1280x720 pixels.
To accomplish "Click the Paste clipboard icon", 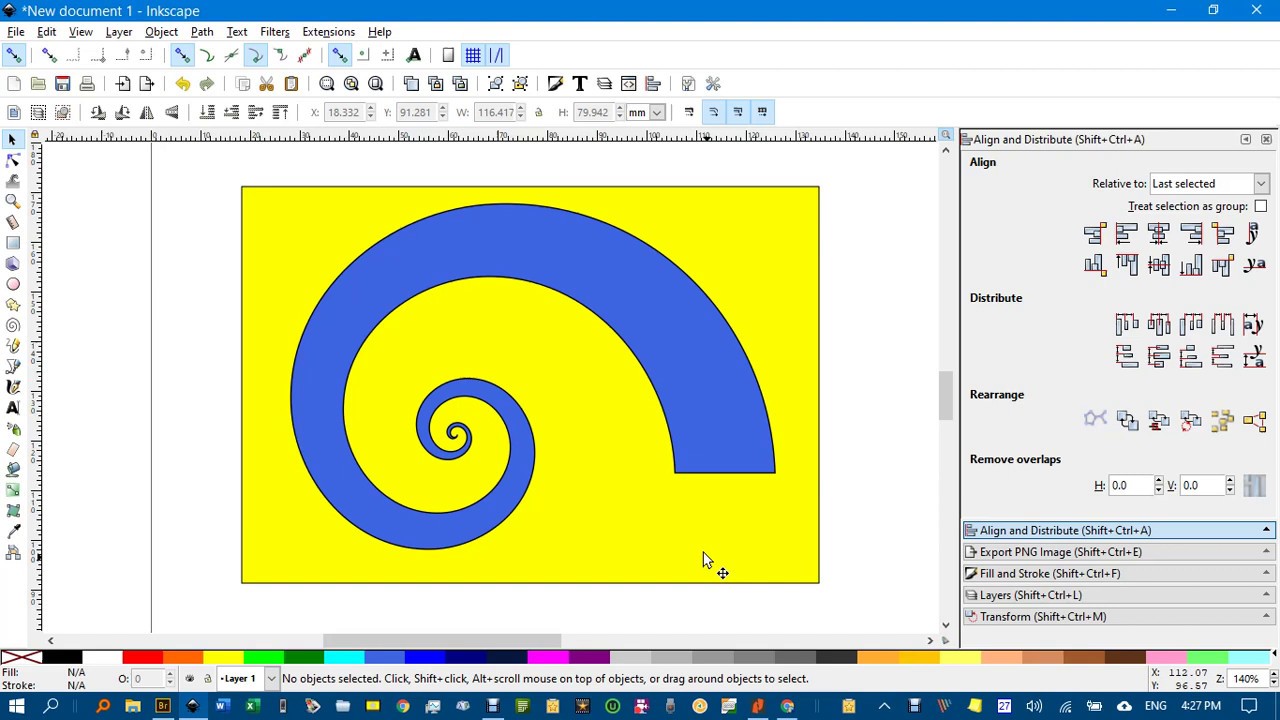I will coord(291,84).
